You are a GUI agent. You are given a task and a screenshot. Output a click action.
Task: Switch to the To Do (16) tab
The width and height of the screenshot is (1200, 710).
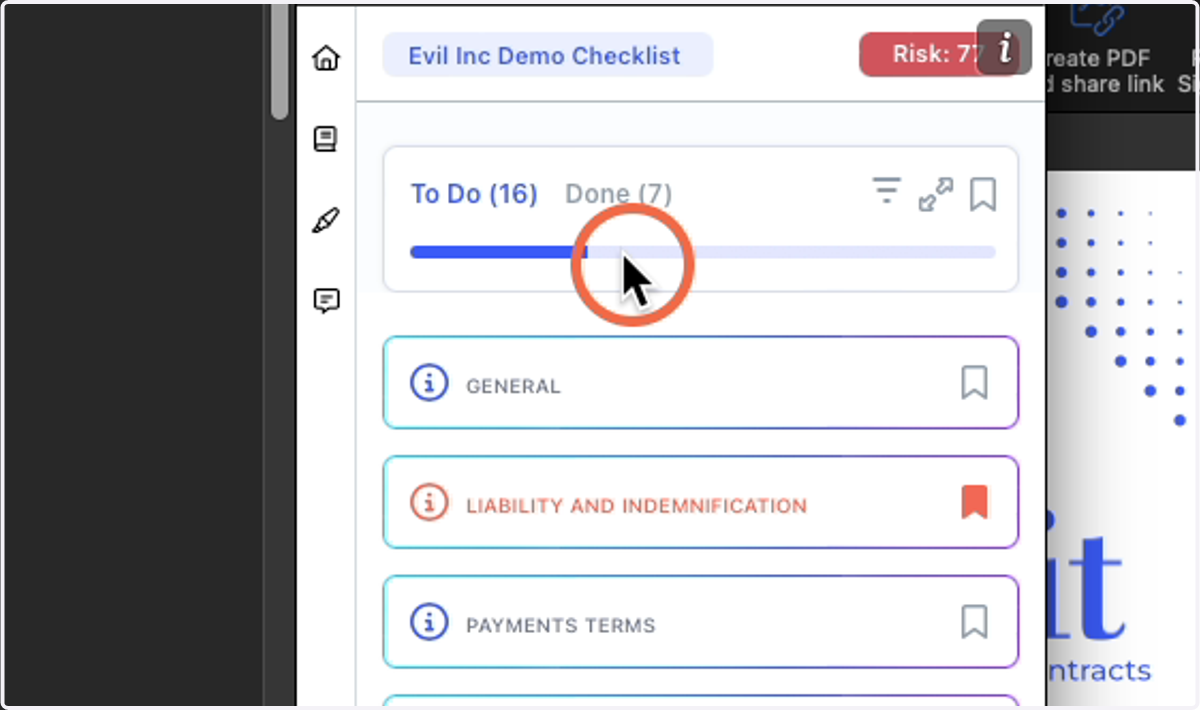474,194
